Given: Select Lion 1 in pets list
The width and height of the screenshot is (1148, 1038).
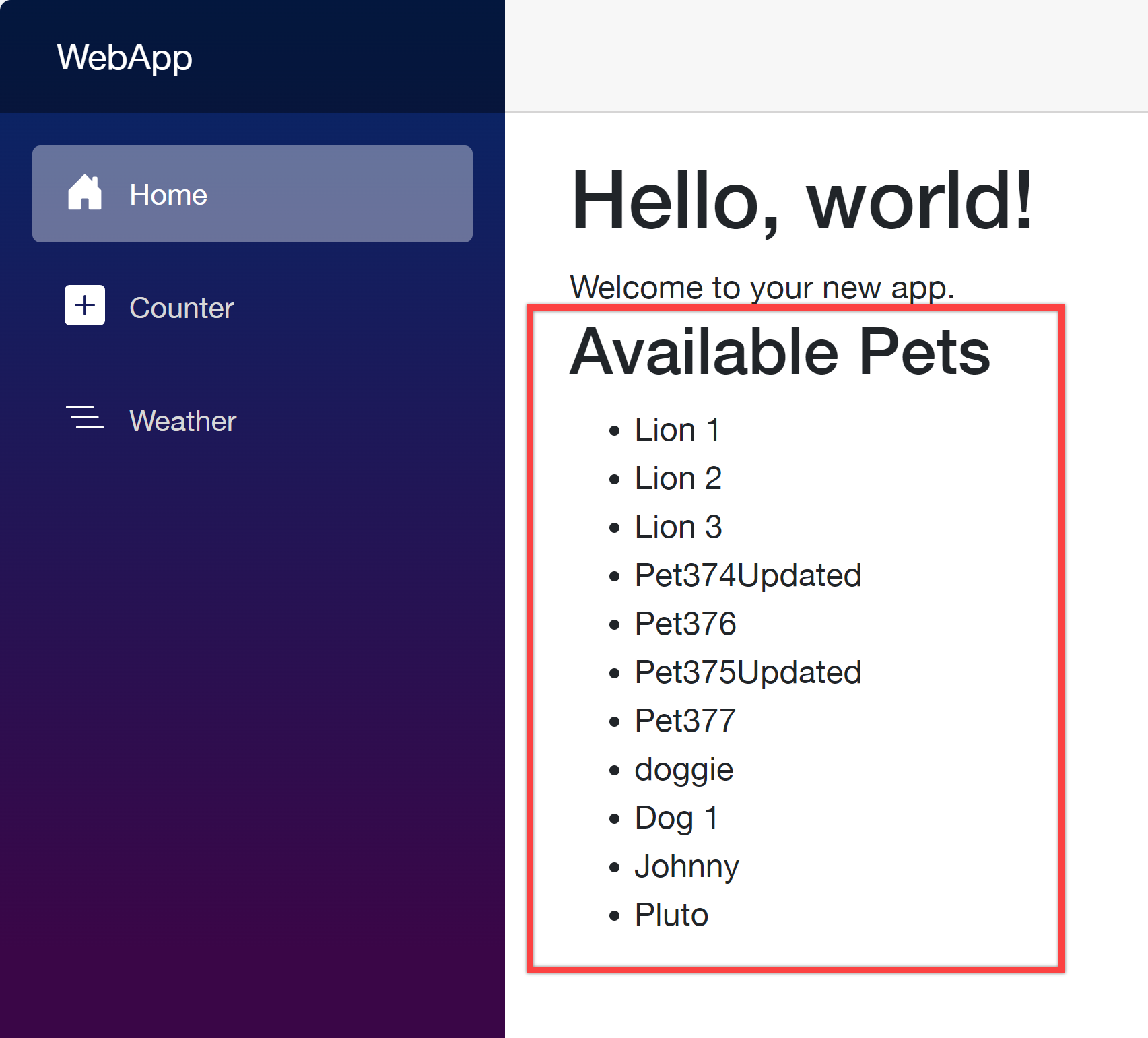Looking at the screenshot, I should pyautogui.click(x=677, y=430).
